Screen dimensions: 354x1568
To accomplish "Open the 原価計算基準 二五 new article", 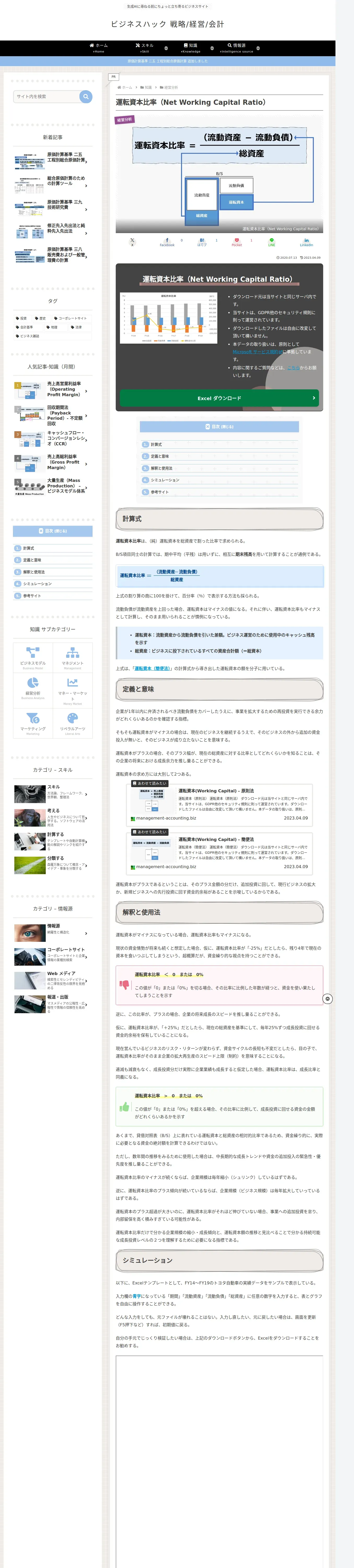I will pos(51,160).
